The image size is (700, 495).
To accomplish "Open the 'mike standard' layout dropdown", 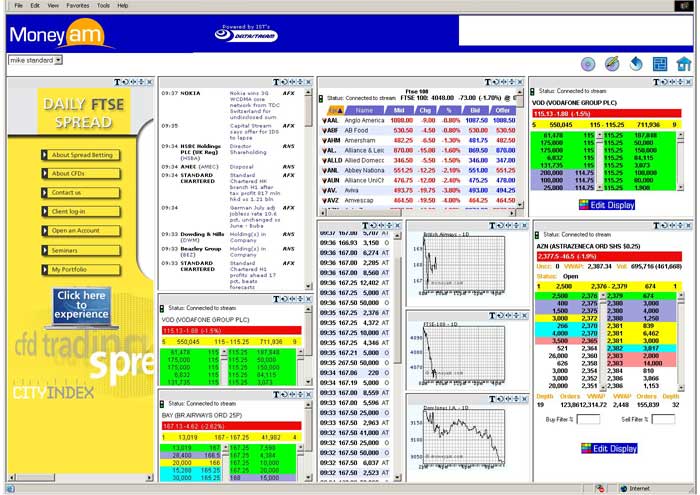I will [x=57, y=60].
